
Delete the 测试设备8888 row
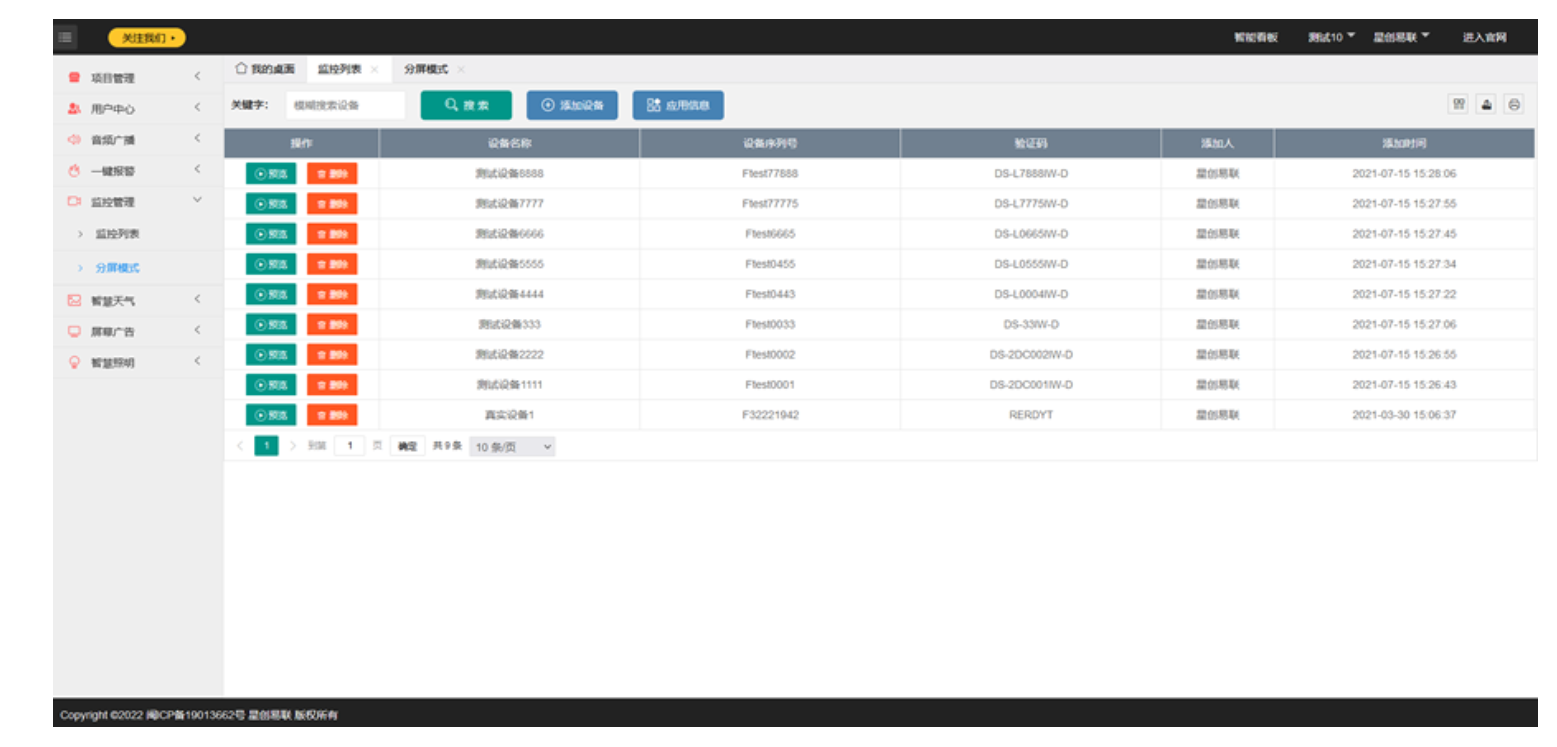coord(331,174)
